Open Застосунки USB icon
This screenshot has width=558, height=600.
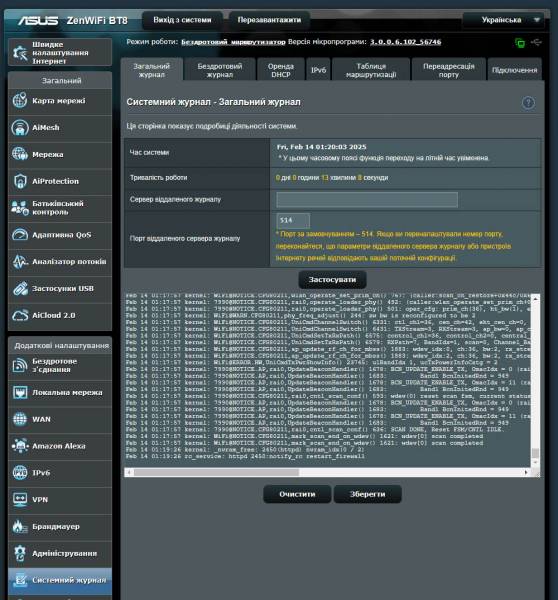click(20, 289)
